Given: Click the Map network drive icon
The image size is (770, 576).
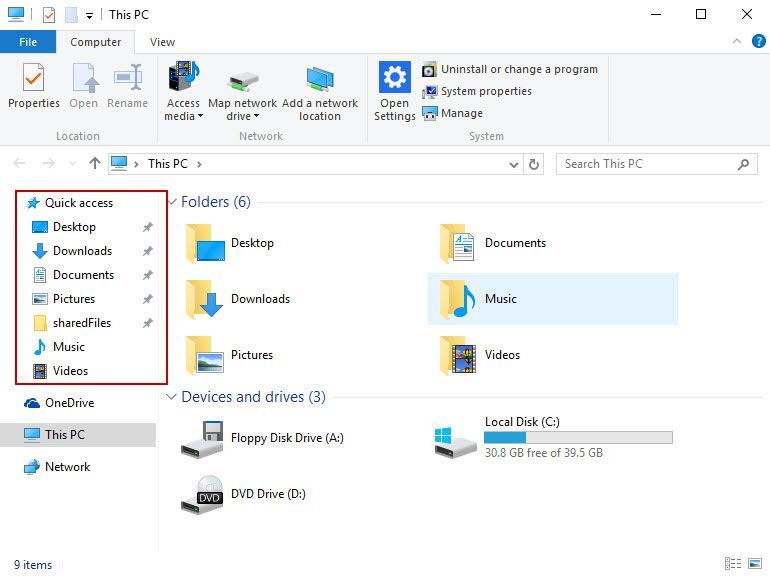Looking at the screenshot, I should tap(243, 80).
